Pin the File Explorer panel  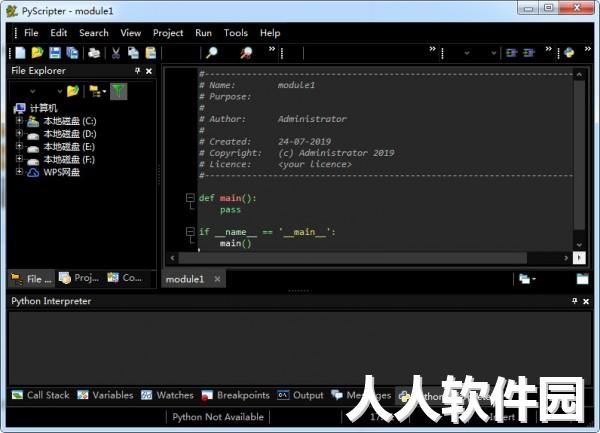click(138, 71)
